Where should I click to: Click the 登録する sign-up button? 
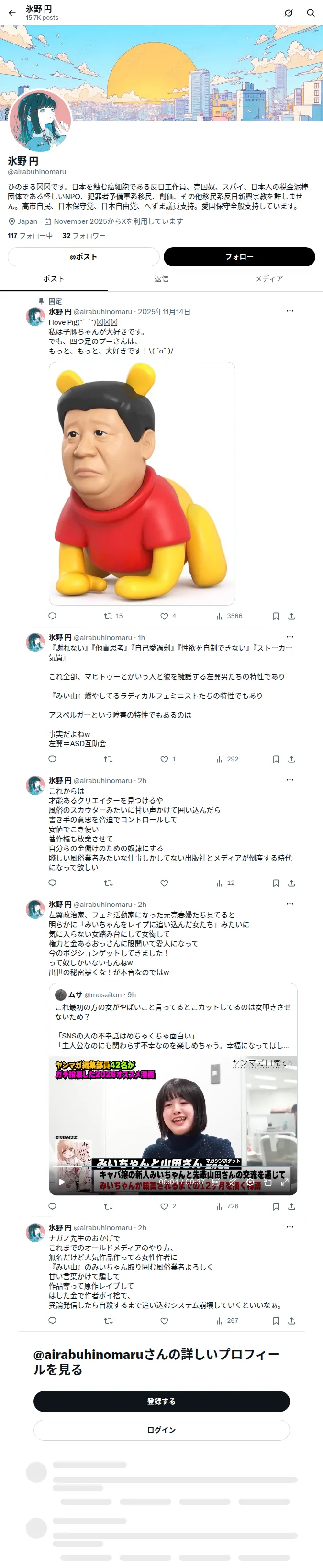click(x=162, y=1401)
